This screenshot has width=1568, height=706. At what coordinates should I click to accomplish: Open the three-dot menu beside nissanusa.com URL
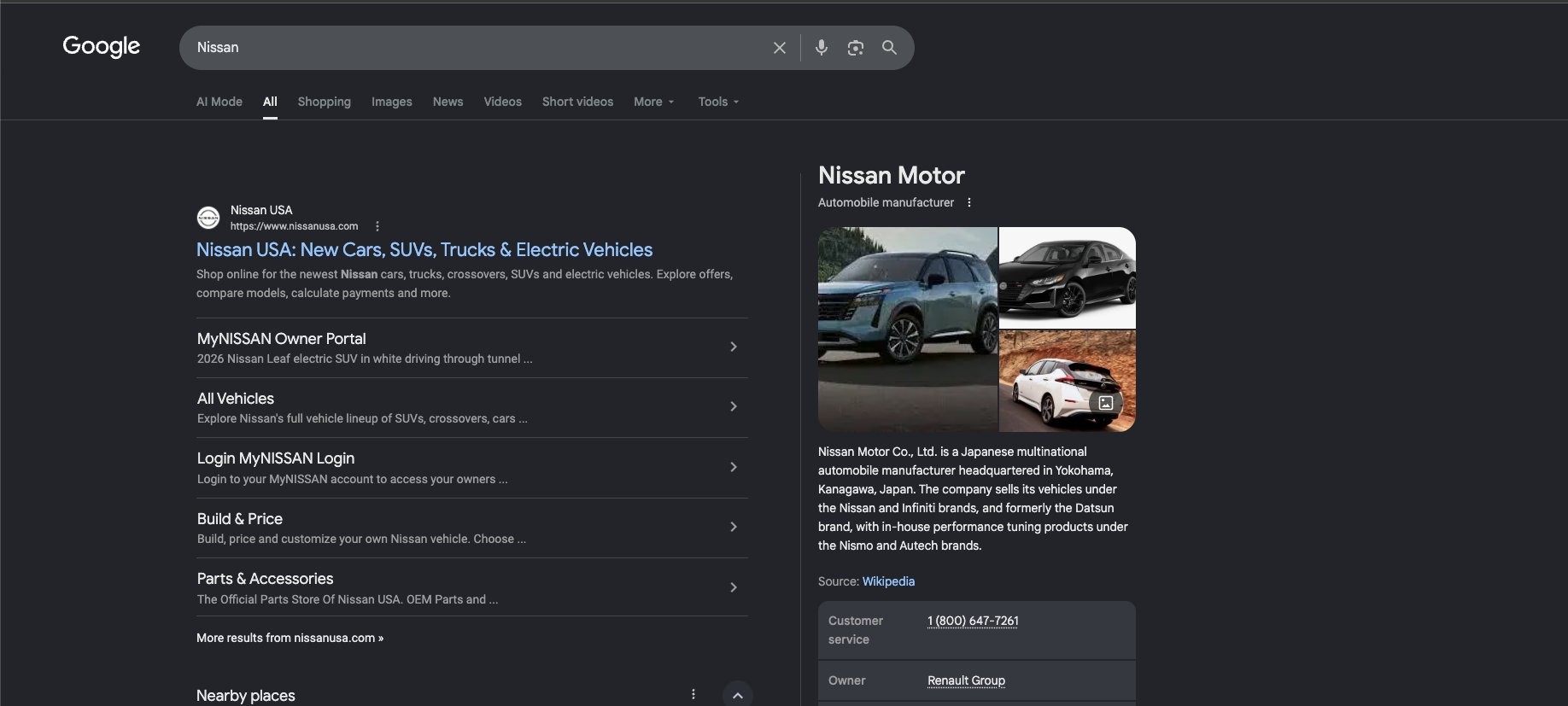pos(377,226)
